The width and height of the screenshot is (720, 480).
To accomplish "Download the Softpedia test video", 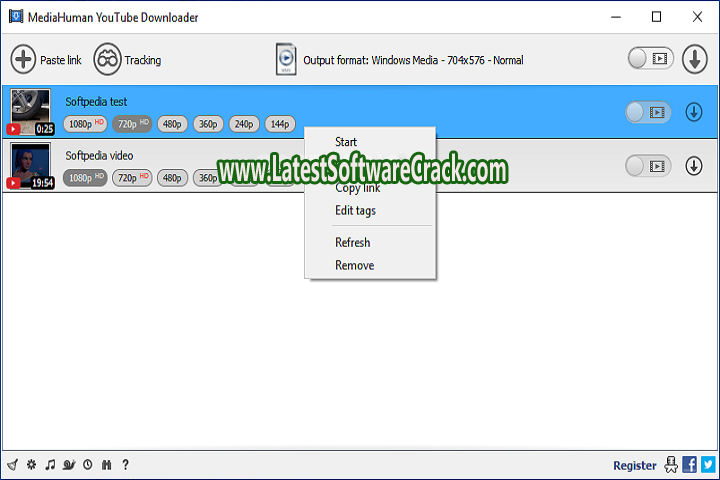I will (694, 112).
